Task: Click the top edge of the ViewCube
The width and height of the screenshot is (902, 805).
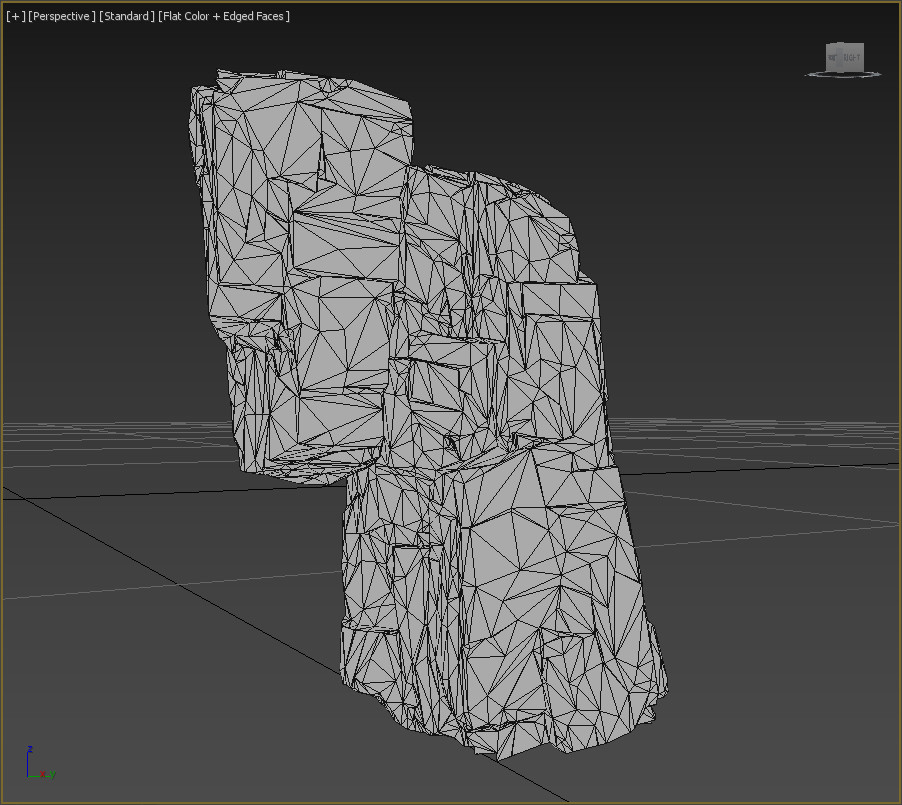Action: [x=843, y=43]
